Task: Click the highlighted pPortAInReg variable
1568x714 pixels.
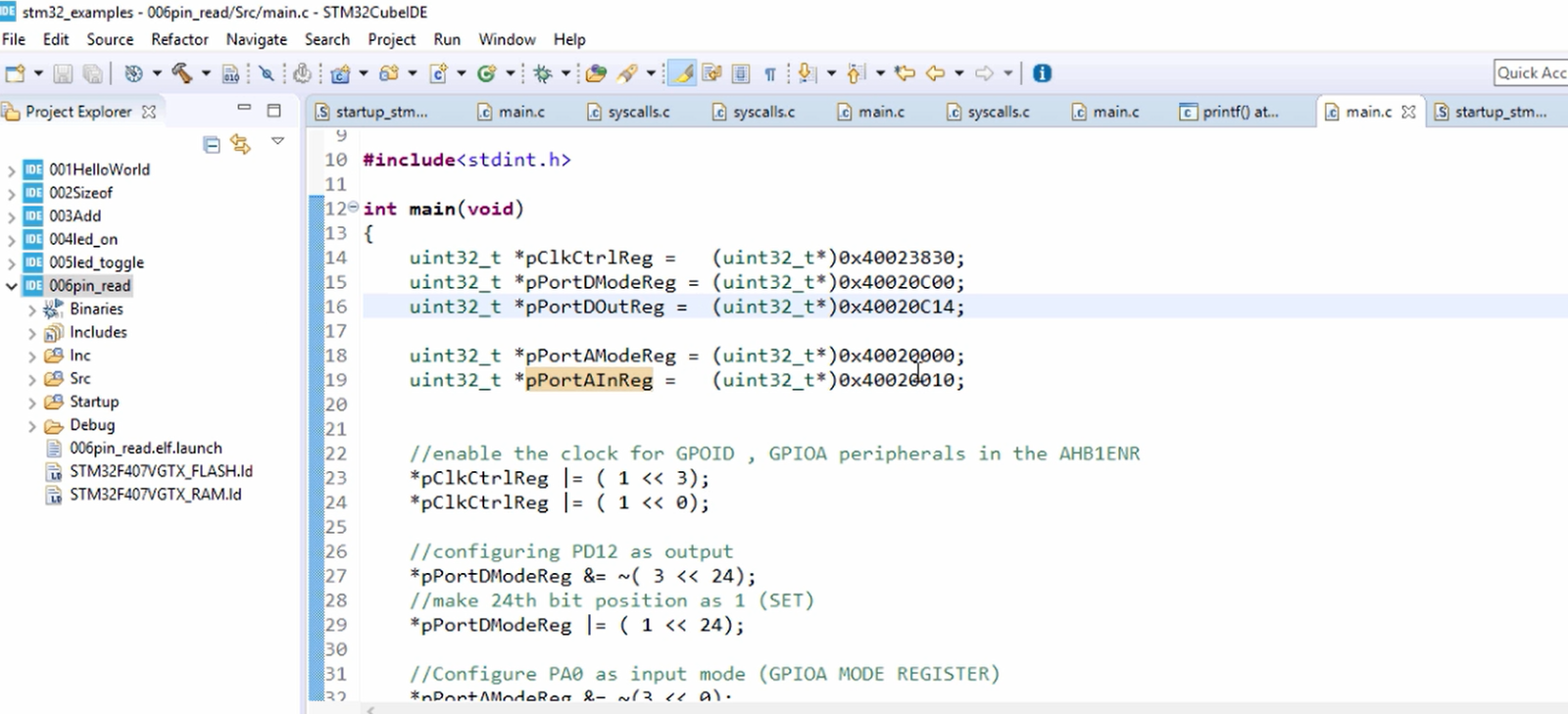Action: pos(589,380)
